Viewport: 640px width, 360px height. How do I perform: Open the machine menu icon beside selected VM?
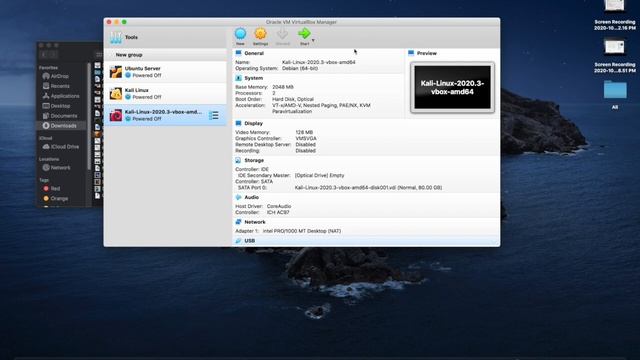(213, 116)
